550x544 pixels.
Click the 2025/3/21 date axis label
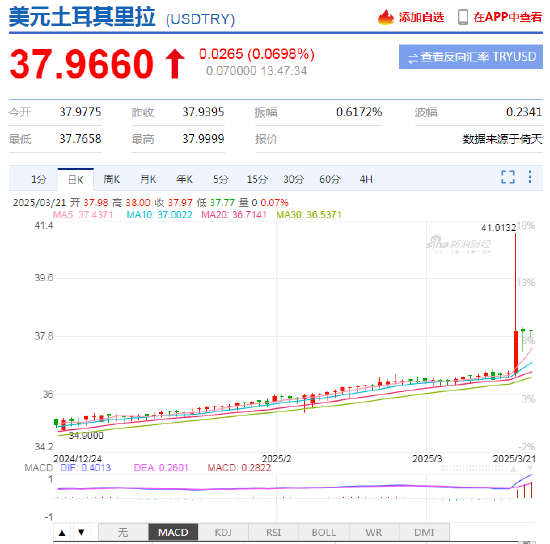(514, 458)
